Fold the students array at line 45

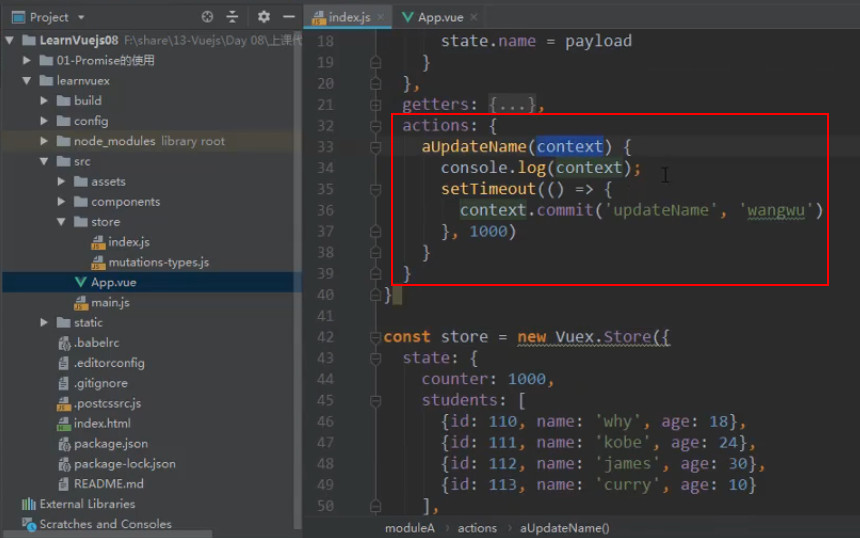(x=376, y=400)
